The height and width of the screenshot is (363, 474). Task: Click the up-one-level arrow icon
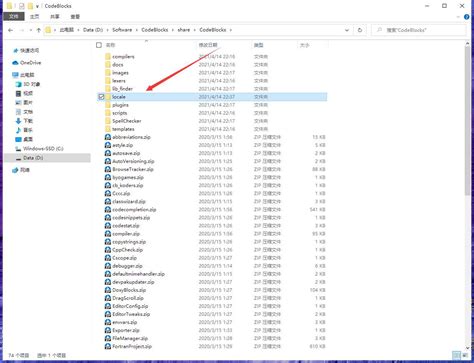coord(38,30)
